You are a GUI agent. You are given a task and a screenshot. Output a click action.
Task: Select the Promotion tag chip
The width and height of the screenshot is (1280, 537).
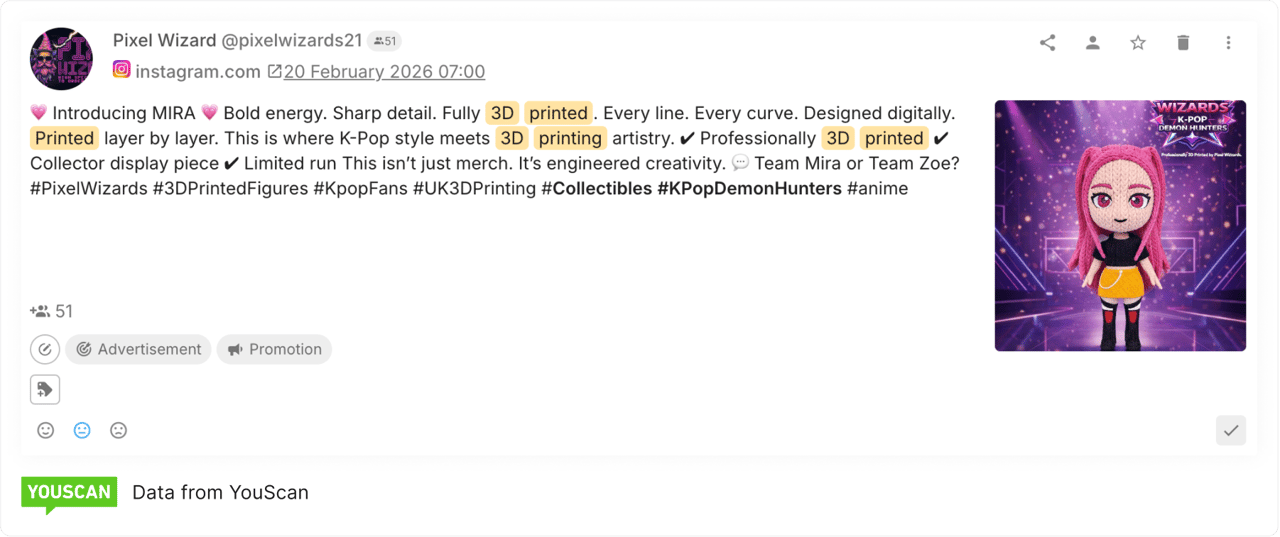point(274,349)
